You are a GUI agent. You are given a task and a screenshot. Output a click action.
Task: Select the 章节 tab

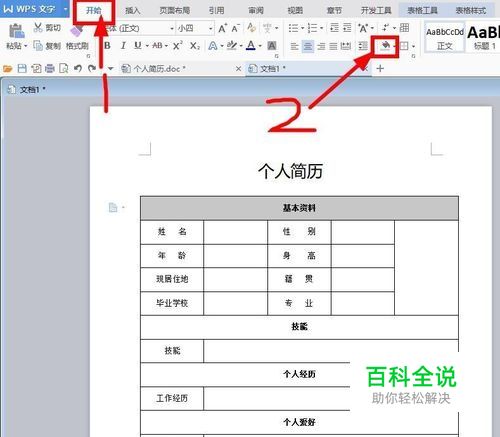click(334, 11)
